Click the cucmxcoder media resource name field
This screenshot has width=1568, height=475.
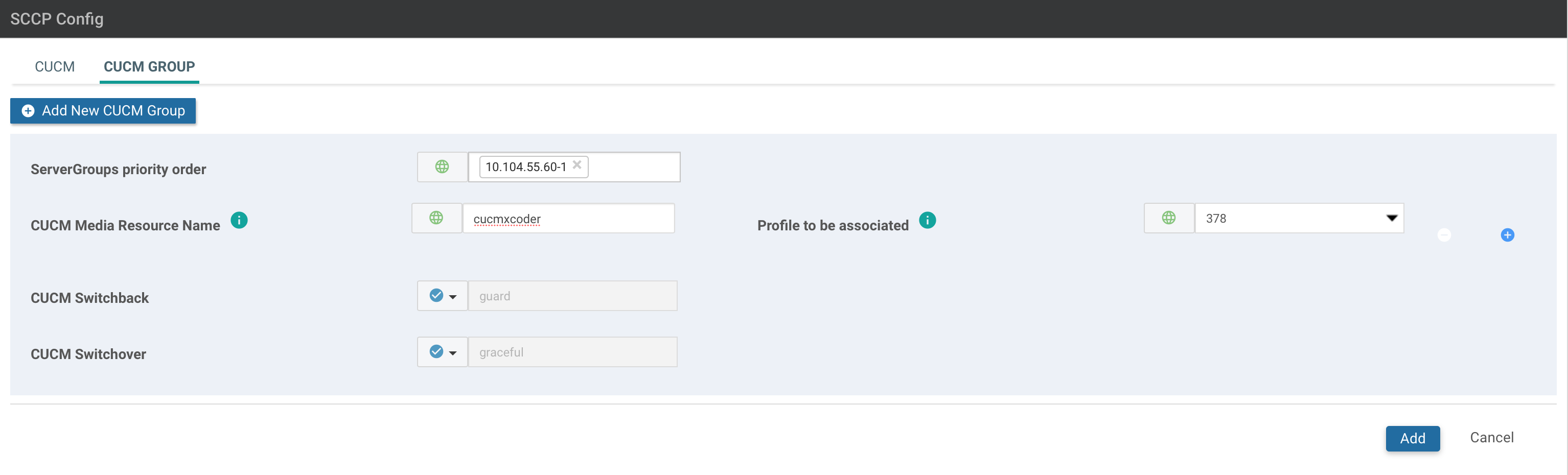[568, 218]
